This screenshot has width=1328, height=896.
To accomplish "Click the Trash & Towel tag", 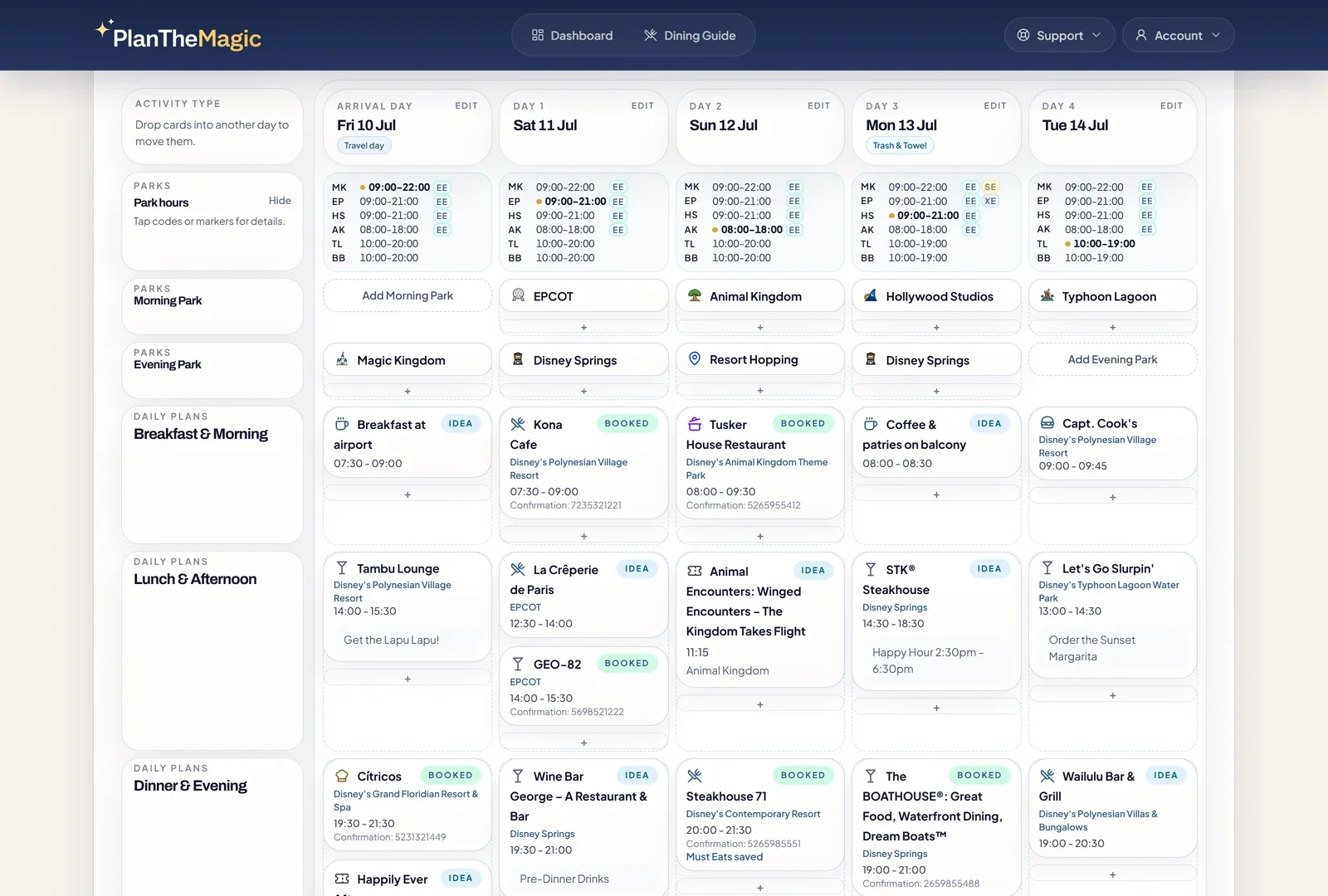I will tap(900, 146).
